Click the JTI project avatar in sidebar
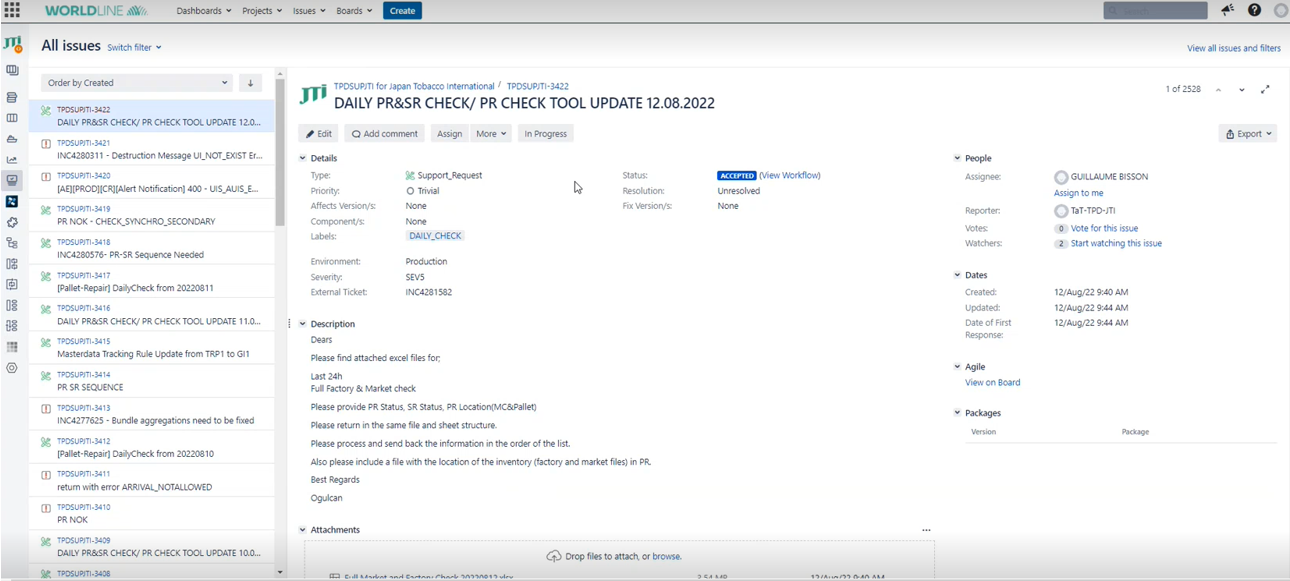This screenshot has height=581, width=1290. pyautogui.click(x=12, y=45)
